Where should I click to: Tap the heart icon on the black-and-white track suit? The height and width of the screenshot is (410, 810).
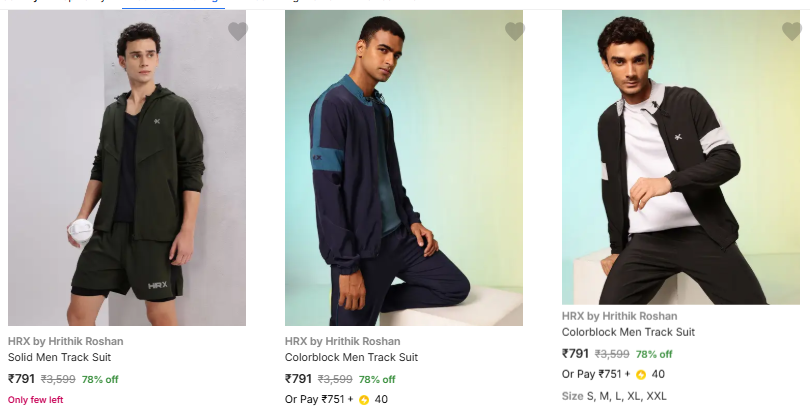click(x=791, y=32)
